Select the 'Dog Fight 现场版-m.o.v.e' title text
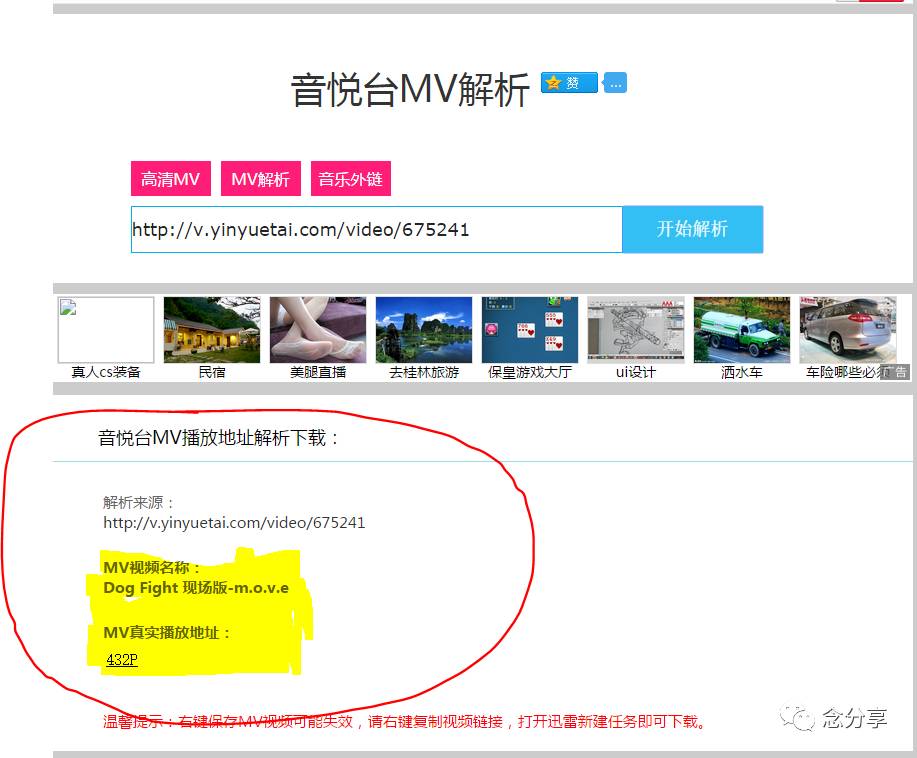Screen dimensions: 917x758 [196, 588]
